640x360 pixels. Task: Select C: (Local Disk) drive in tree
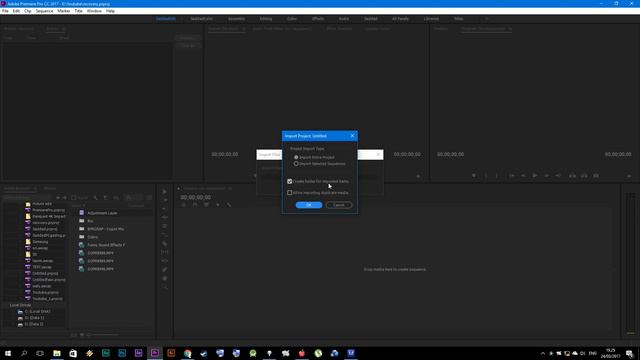click(x=37, y=311)
